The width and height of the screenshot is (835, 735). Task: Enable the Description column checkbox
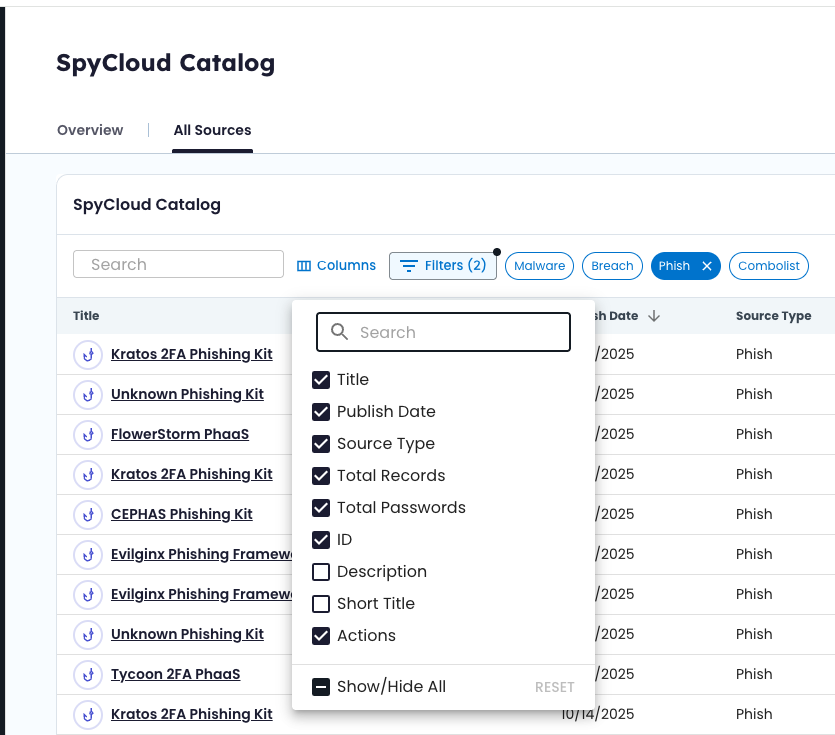click(x=321, y=571)
